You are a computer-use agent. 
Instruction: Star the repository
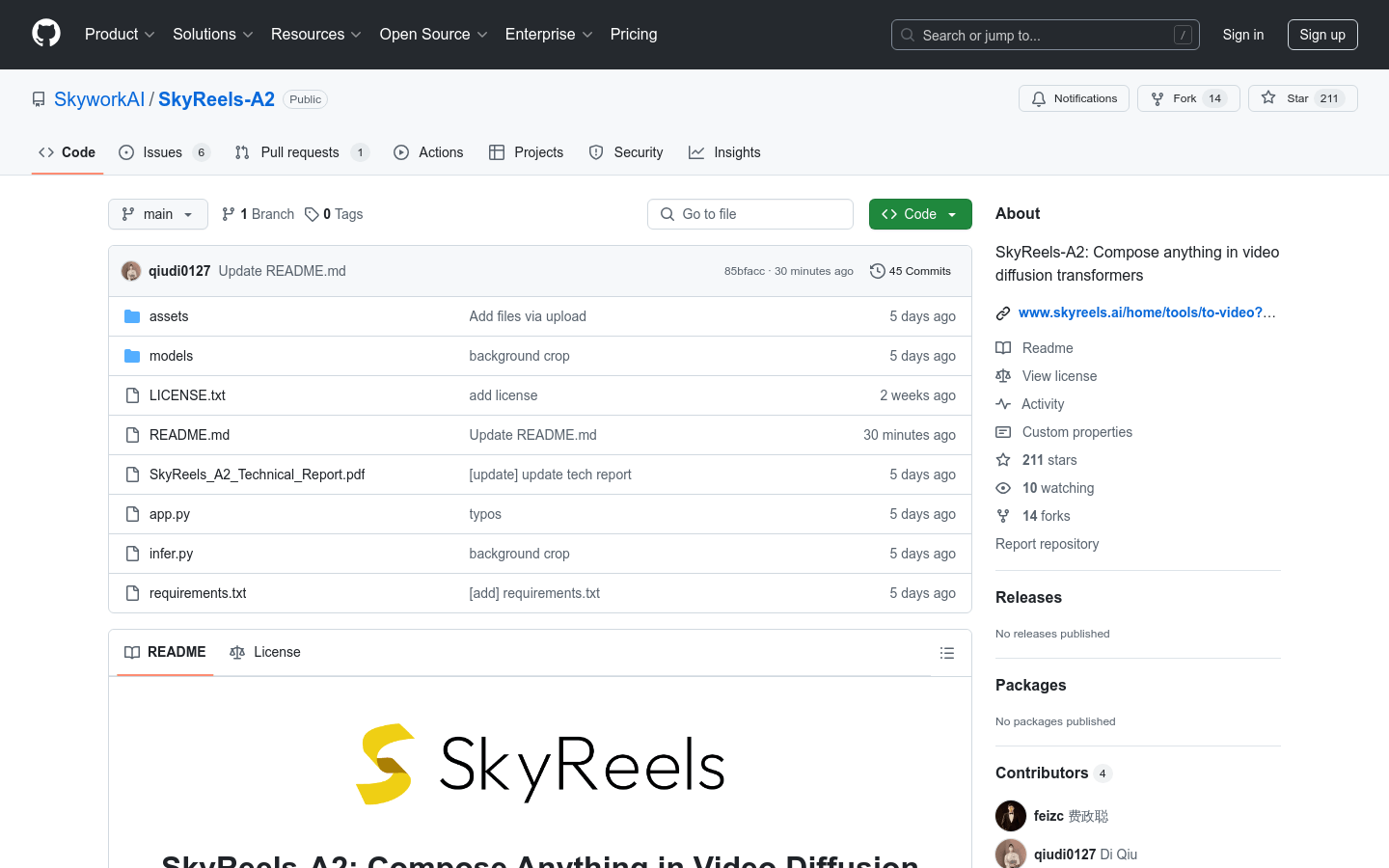click(x=1303, y=98)
